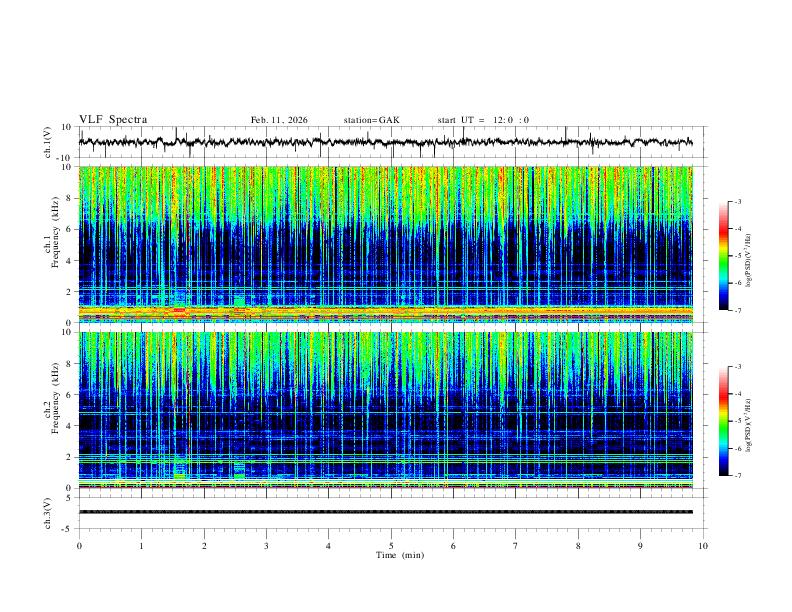Click the ch.1 spectrogram panel
Viewport: 792px width, 612px height.
point(385,244)
